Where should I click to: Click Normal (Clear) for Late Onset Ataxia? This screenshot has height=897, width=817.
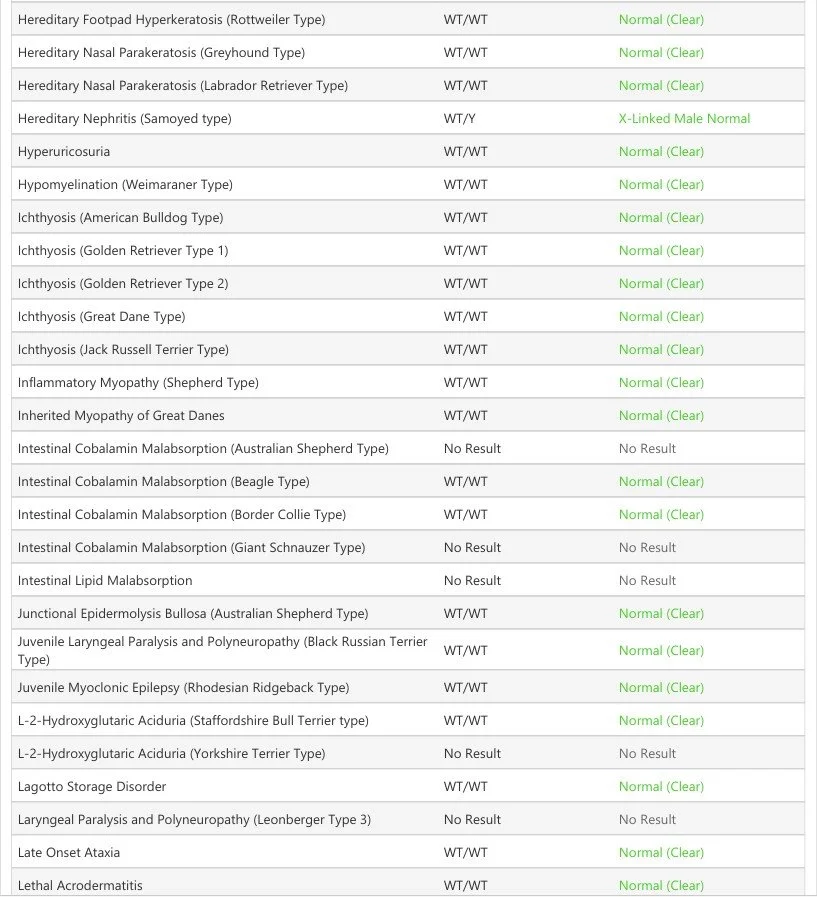[x=661, y=852]
